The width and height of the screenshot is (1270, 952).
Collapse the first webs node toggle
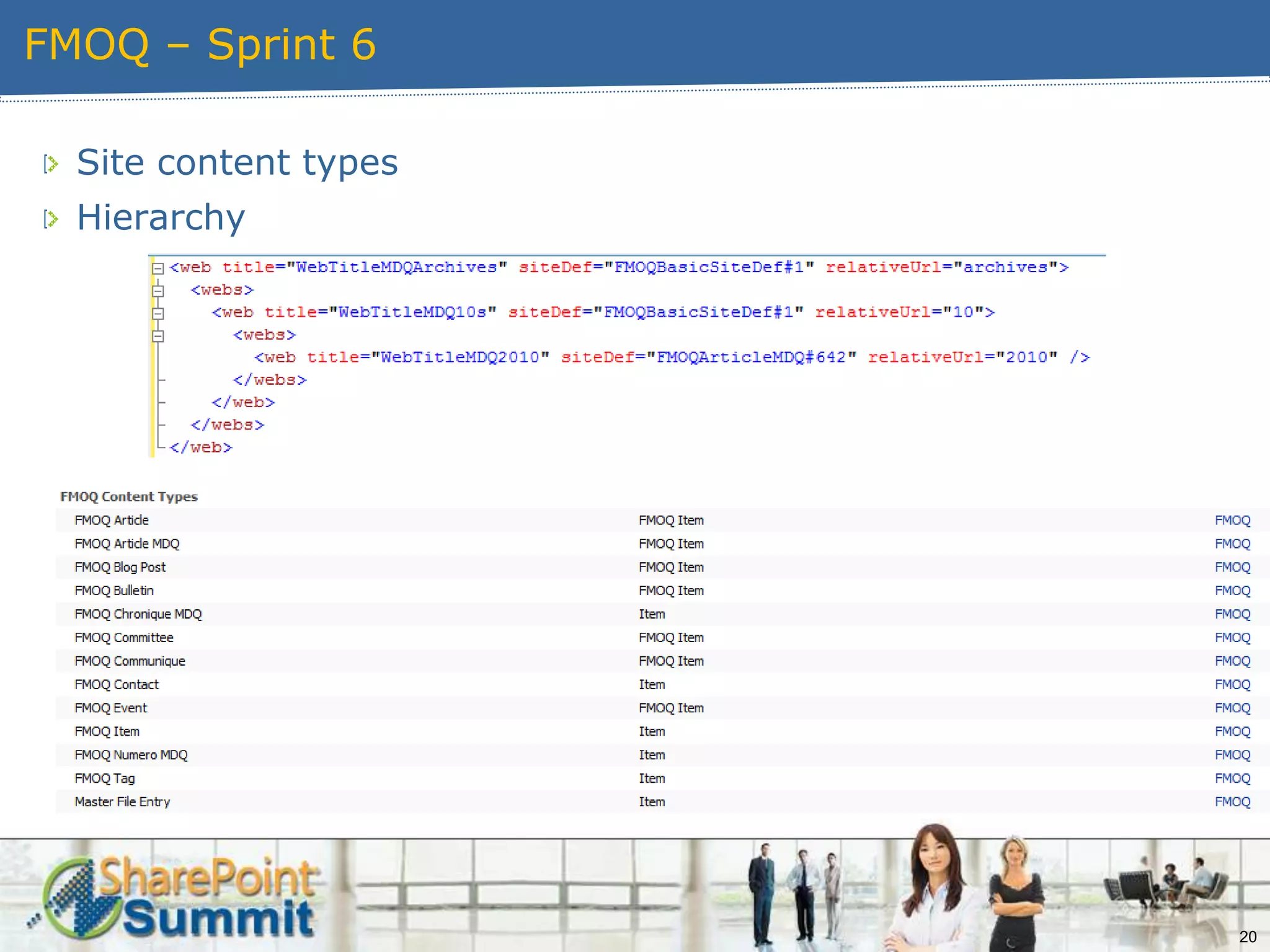158,291
